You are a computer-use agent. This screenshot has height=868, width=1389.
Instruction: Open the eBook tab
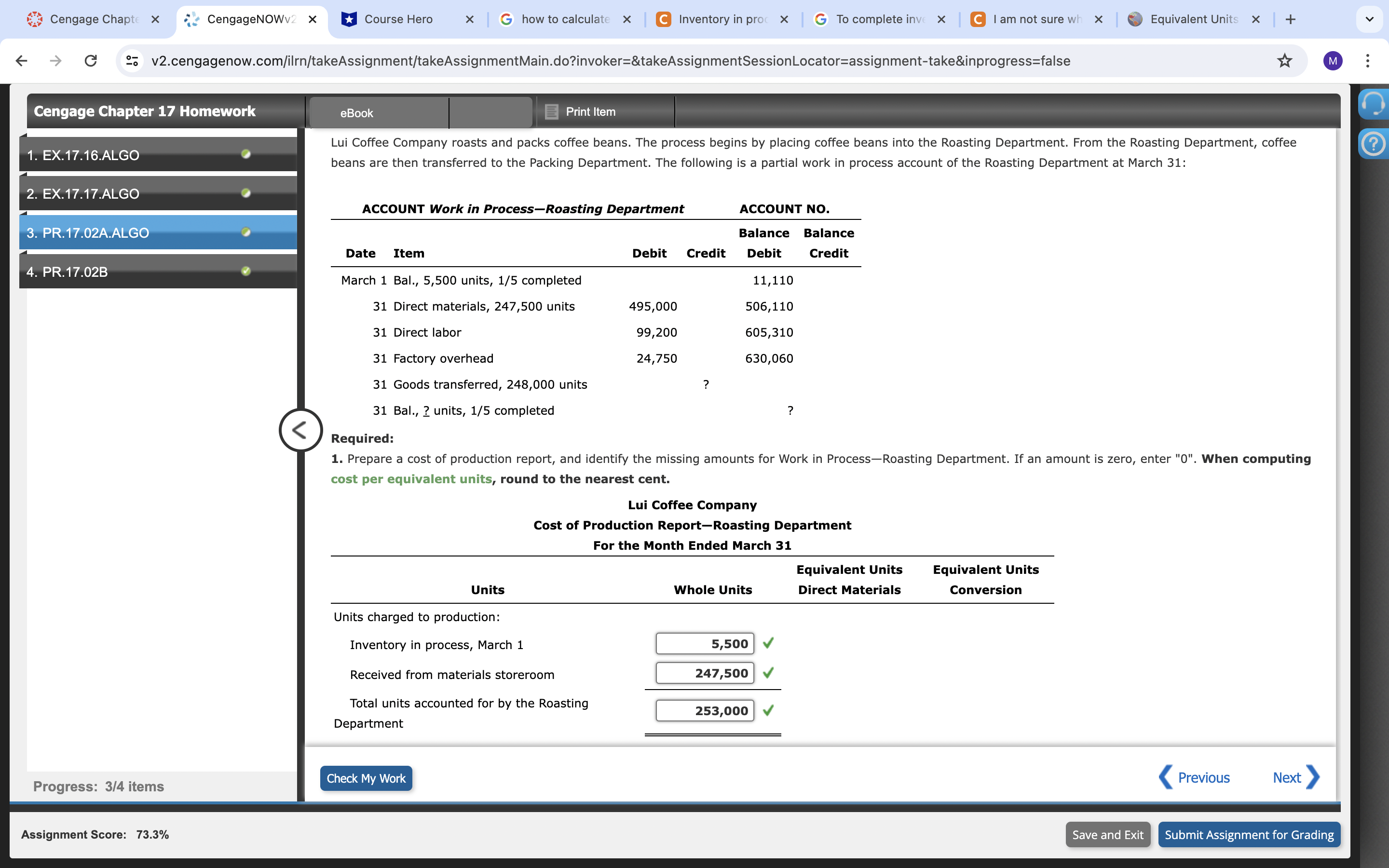[356, 113]
